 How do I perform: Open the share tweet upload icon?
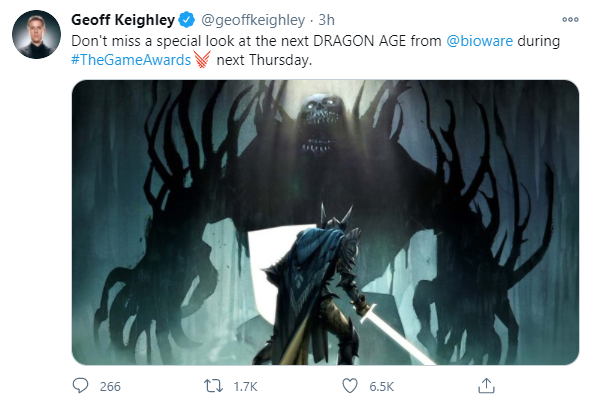pos(486,386)
